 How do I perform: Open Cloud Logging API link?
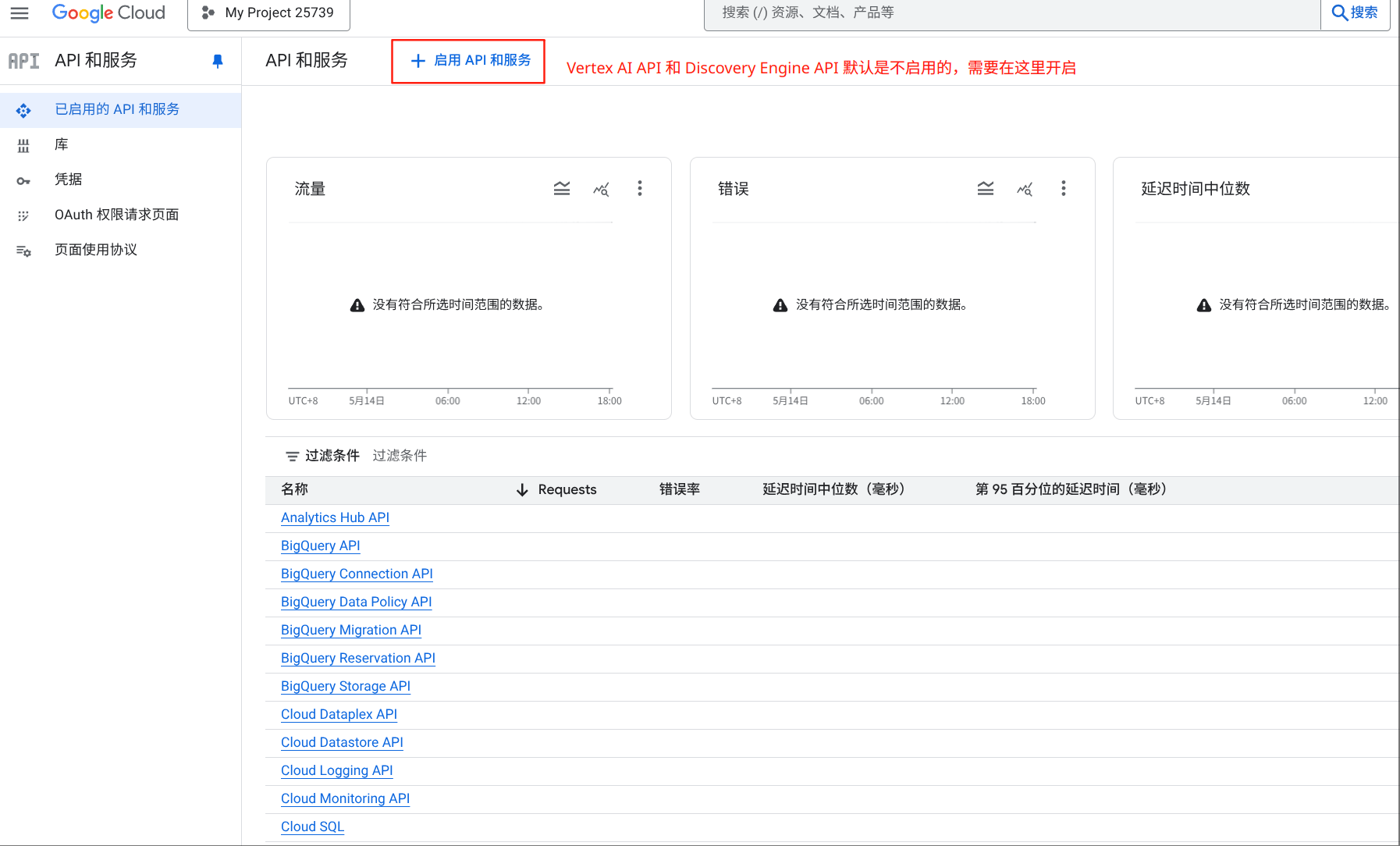(337, 770)
